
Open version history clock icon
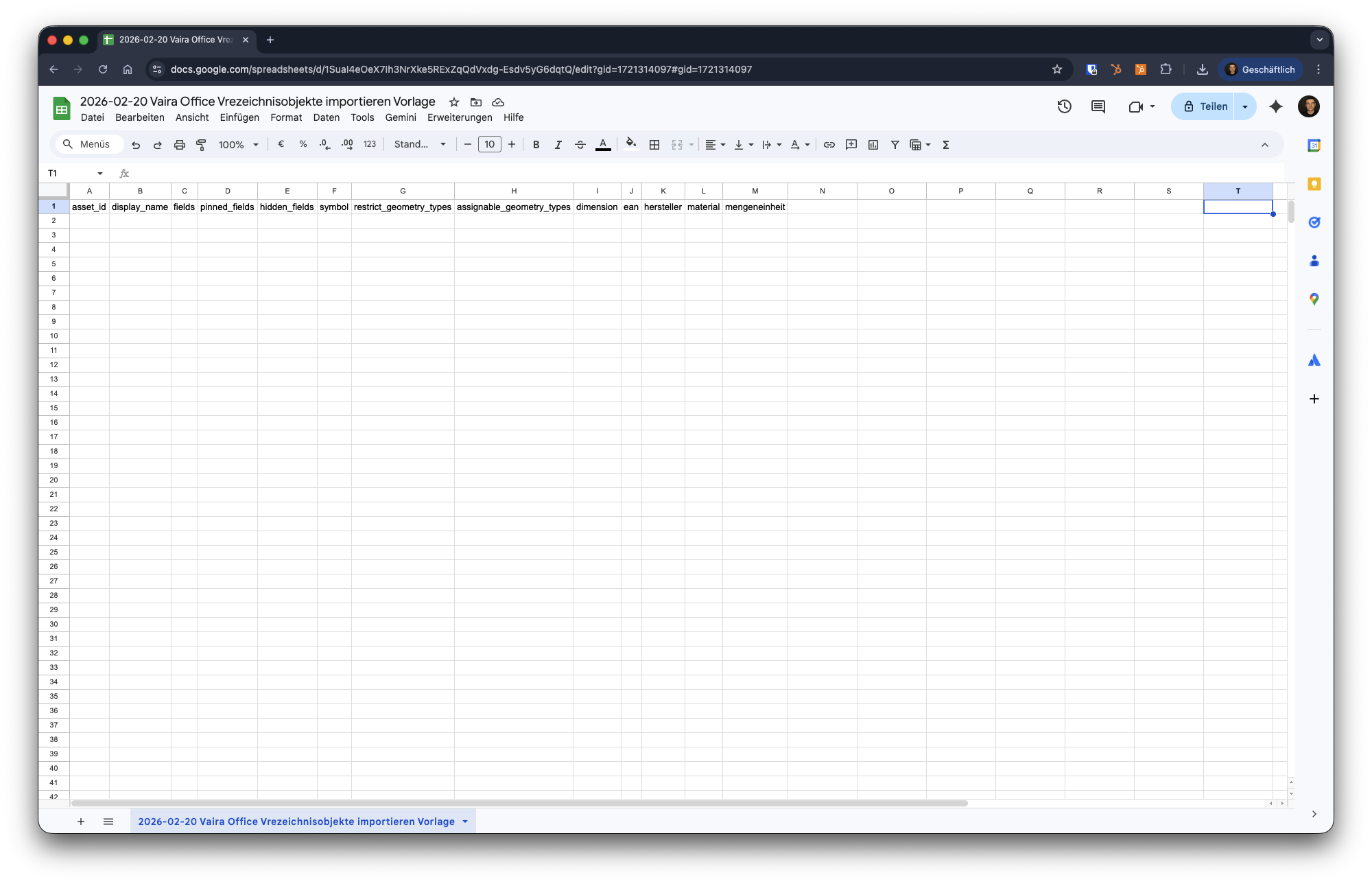[1064, 106]
